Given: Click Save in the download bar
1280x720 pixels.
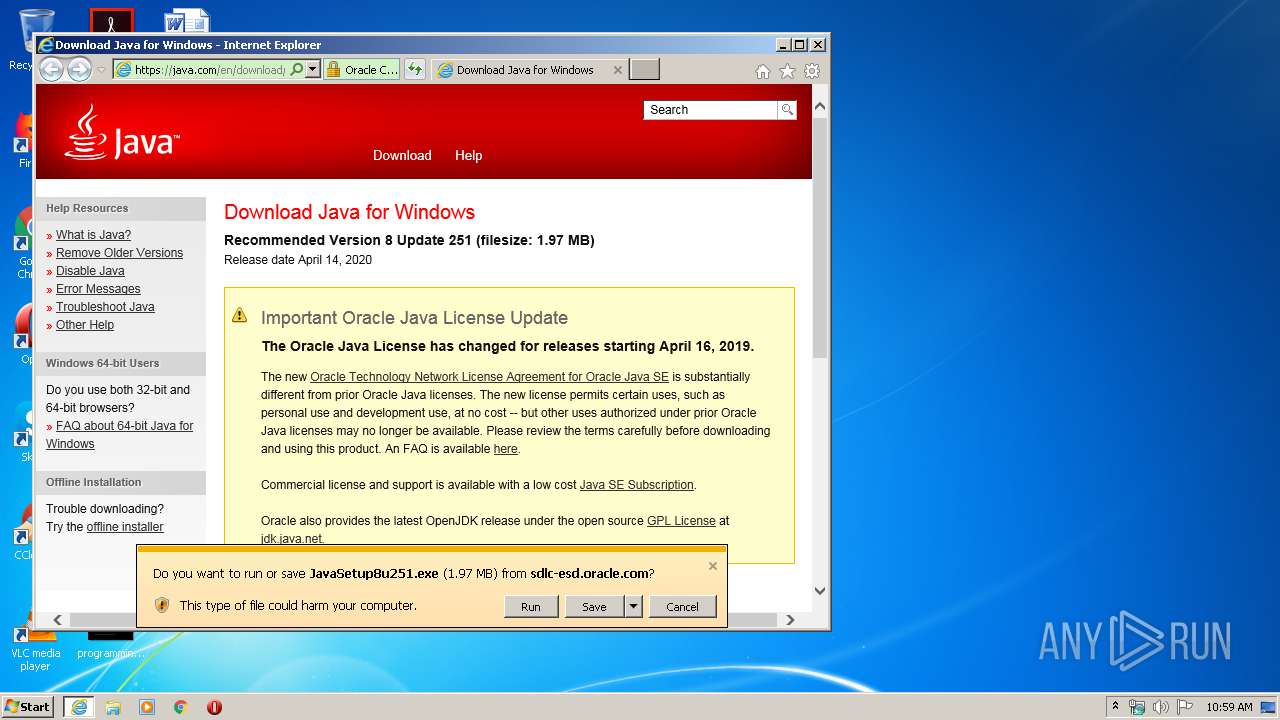Looking at the screenshot, I should (x=594, y=606).
